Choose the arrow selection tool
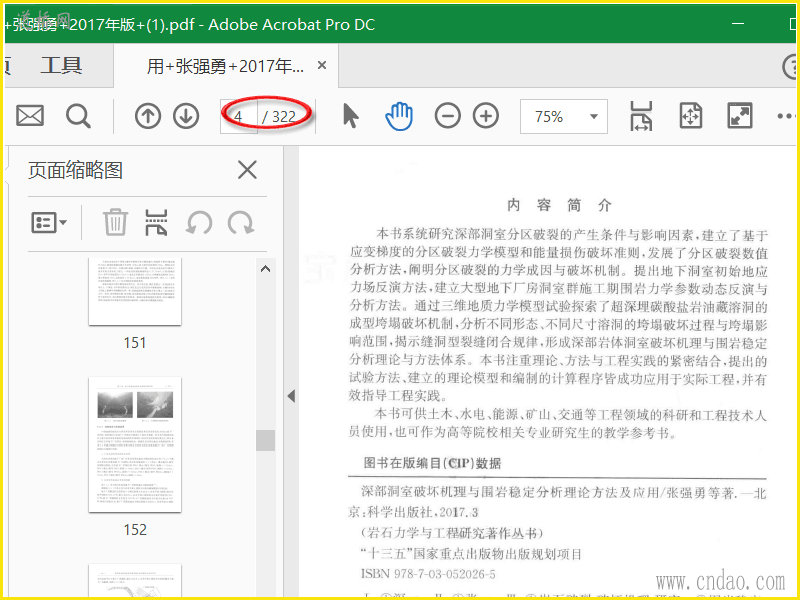The height and width of the screenshot is (600, 800). (x=351, y=115)
